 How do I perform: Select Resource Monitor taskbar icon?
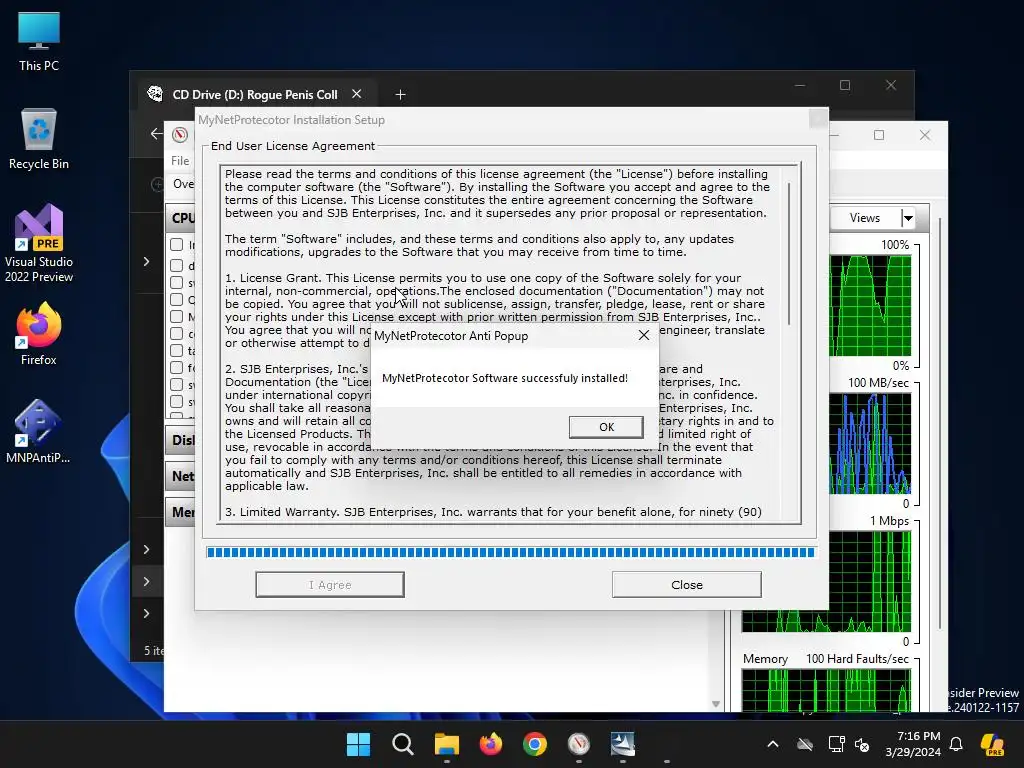click(x=579, y=744)
